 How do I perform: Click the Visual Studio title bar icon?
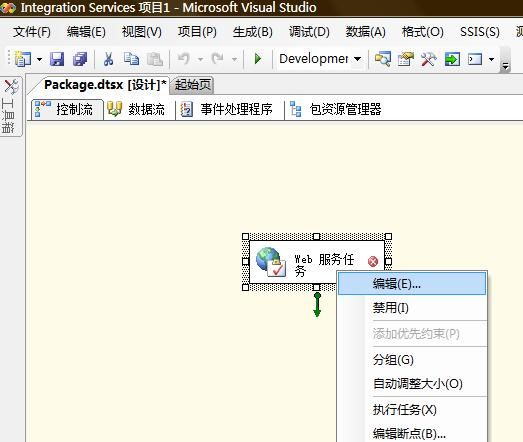[8, 8]
